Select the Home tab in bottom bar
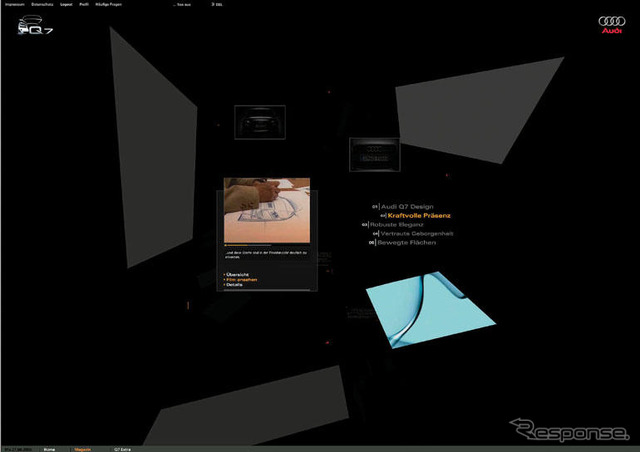 pyautogui.click(x=49, y=449)
